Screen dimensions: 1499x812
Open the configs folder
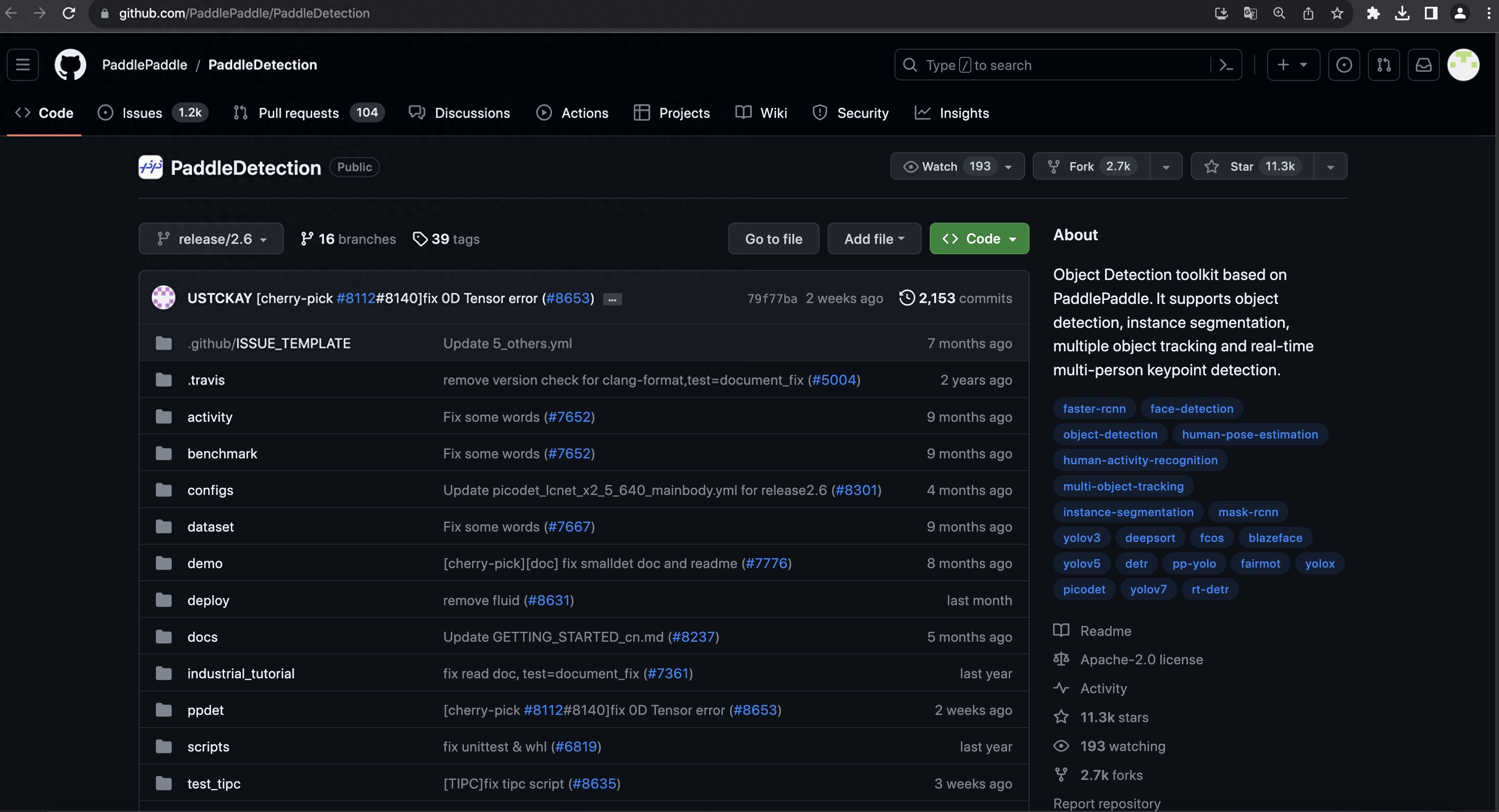tap(210, 490)
